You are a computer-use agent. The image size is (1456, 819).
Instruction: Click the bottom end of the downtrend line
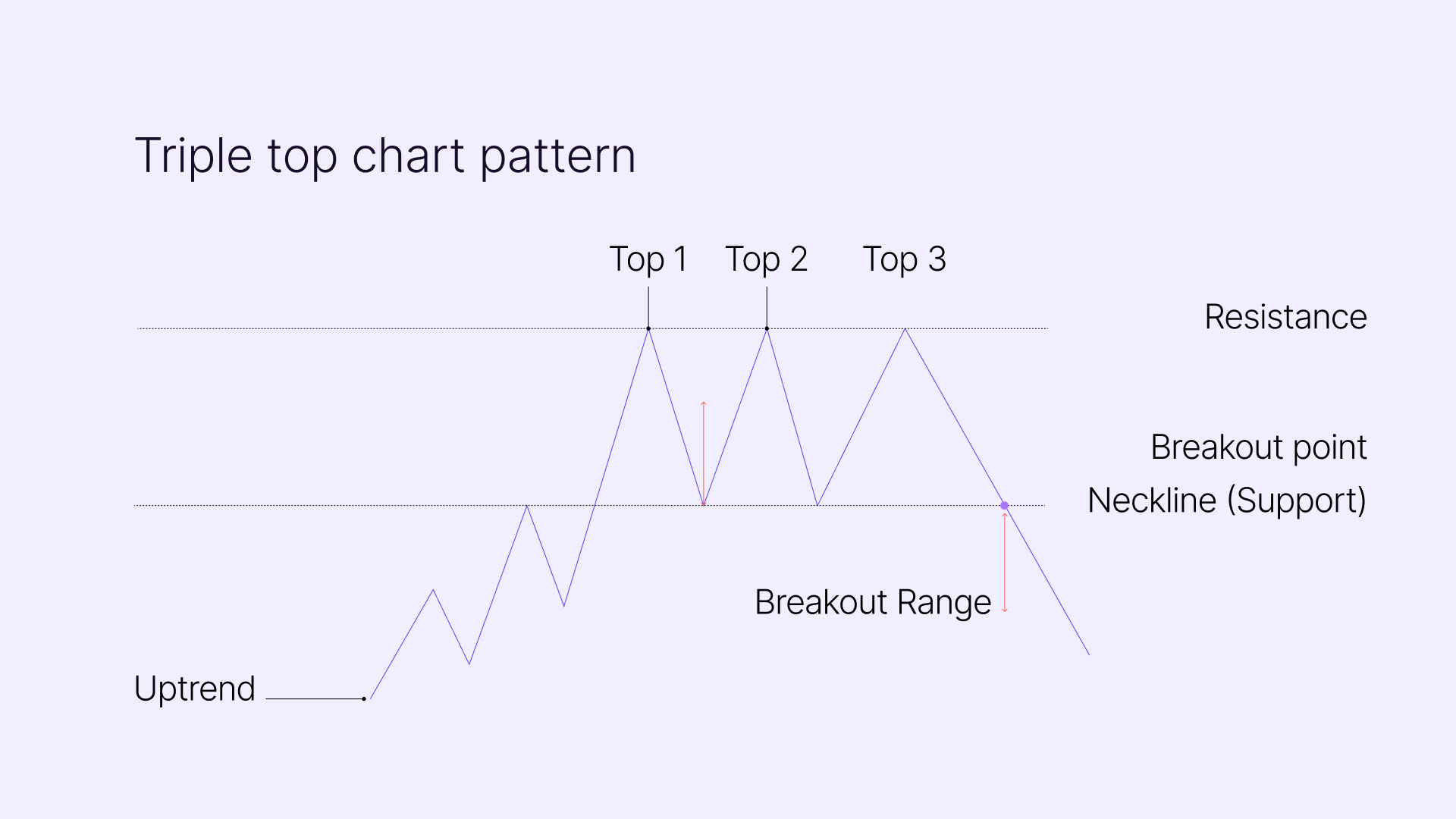[x=1088, y=654]
